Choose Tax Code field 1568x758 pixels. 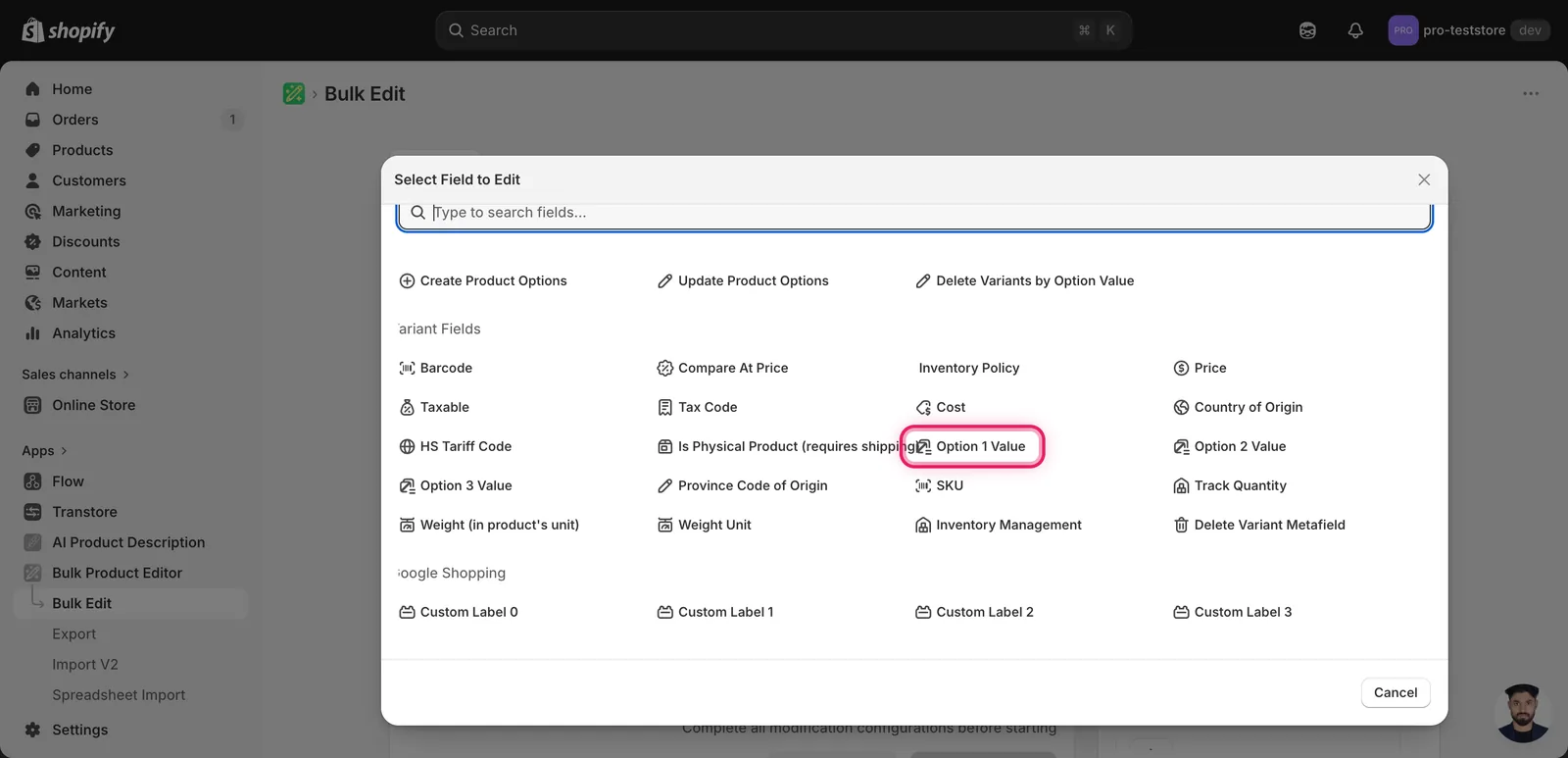(x=697, y=407)
